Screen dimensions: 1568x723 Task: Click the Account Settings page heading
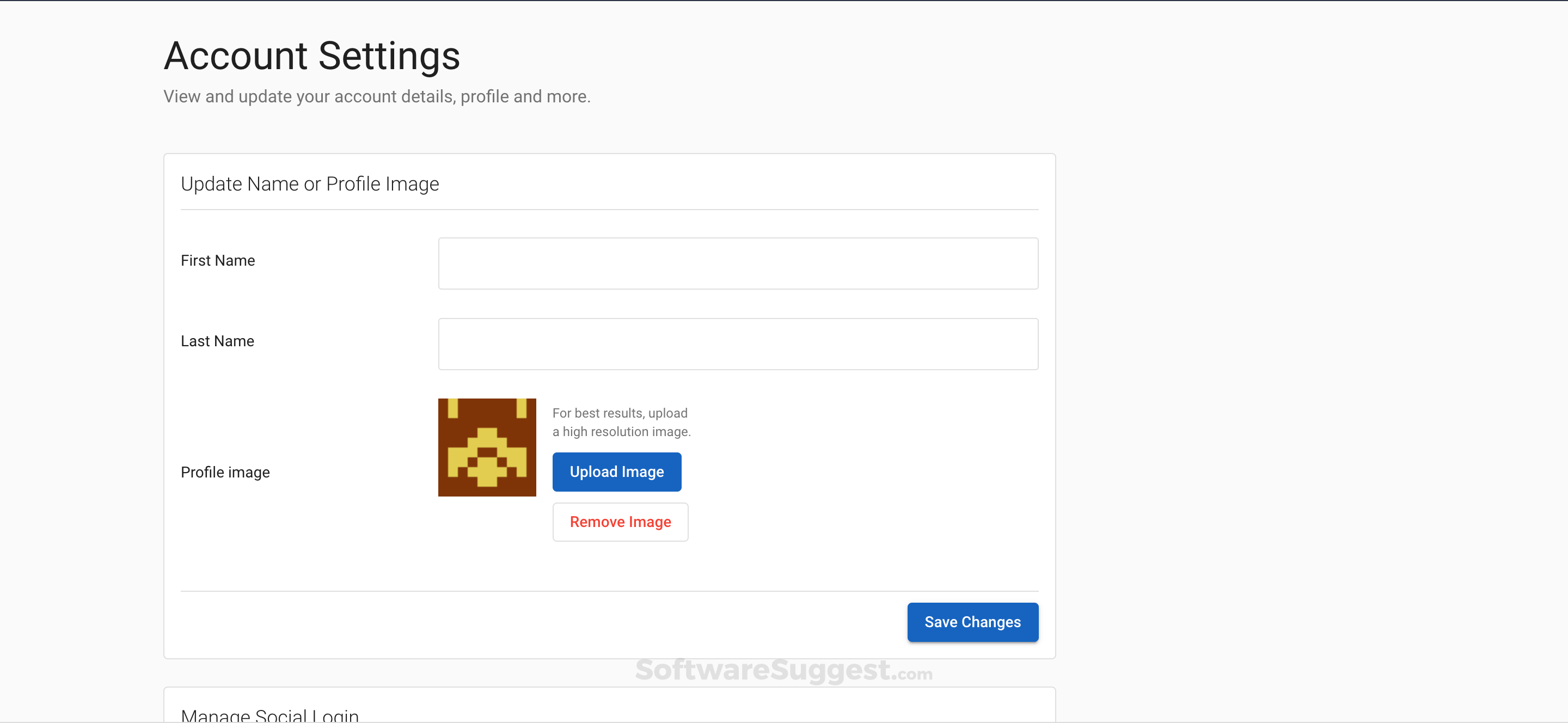click(311, 56)
